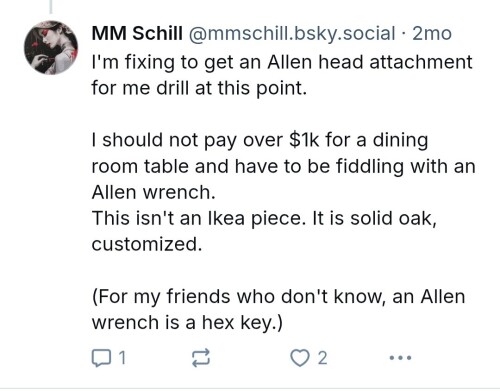Open the @mmschill.bsky.social handle link

[292, 34]
